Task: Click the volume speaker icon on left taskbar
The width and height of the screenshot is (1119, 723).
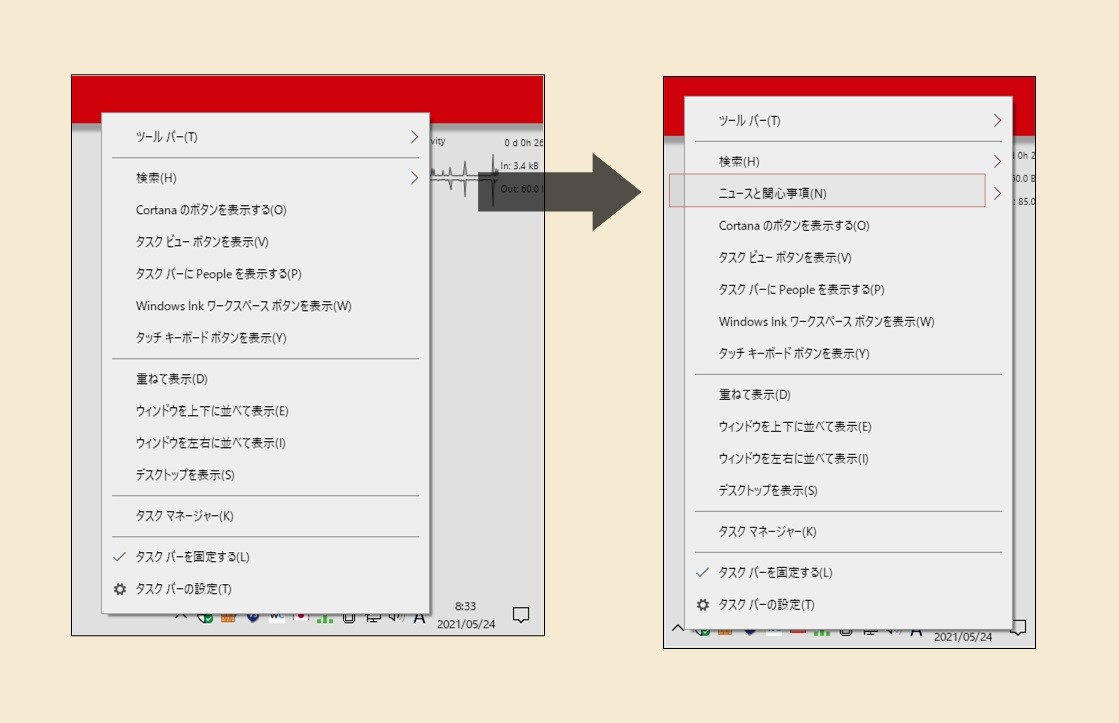Action: 397,618
